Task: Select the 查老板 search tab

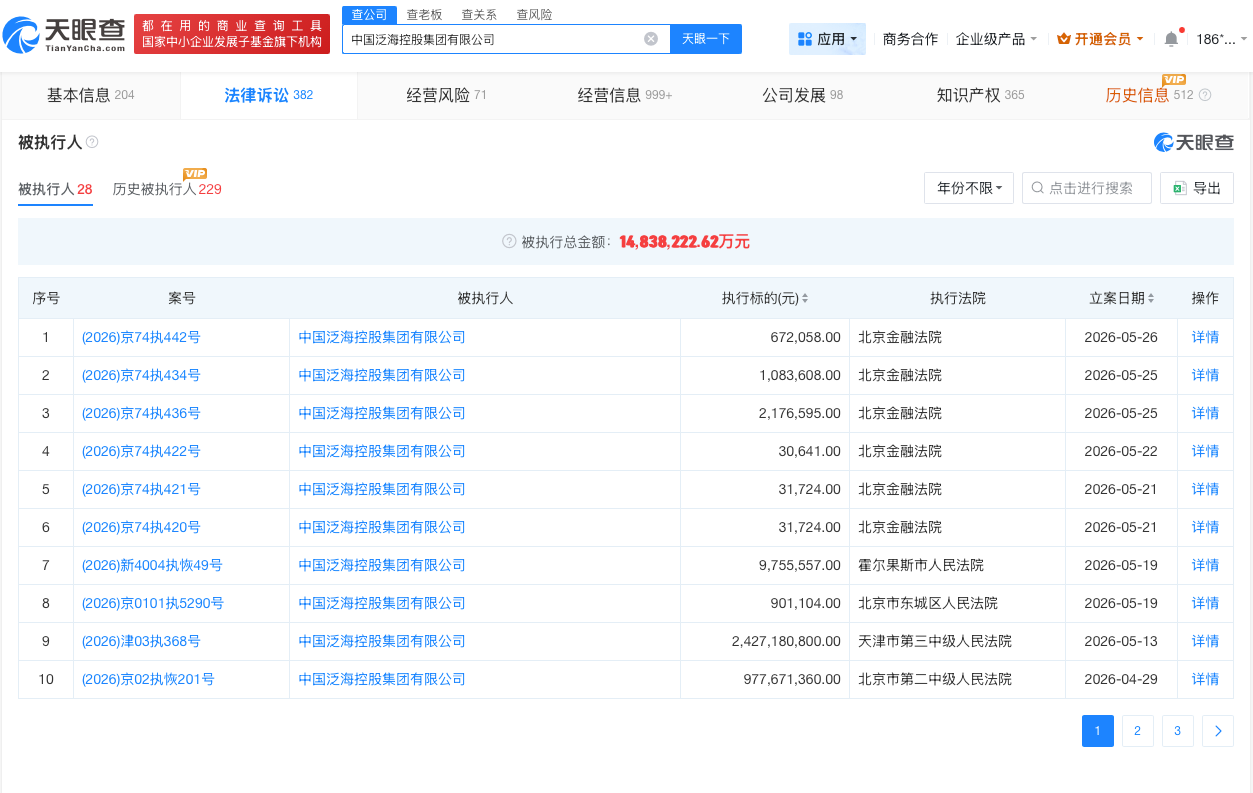Action: pos(424,15)
